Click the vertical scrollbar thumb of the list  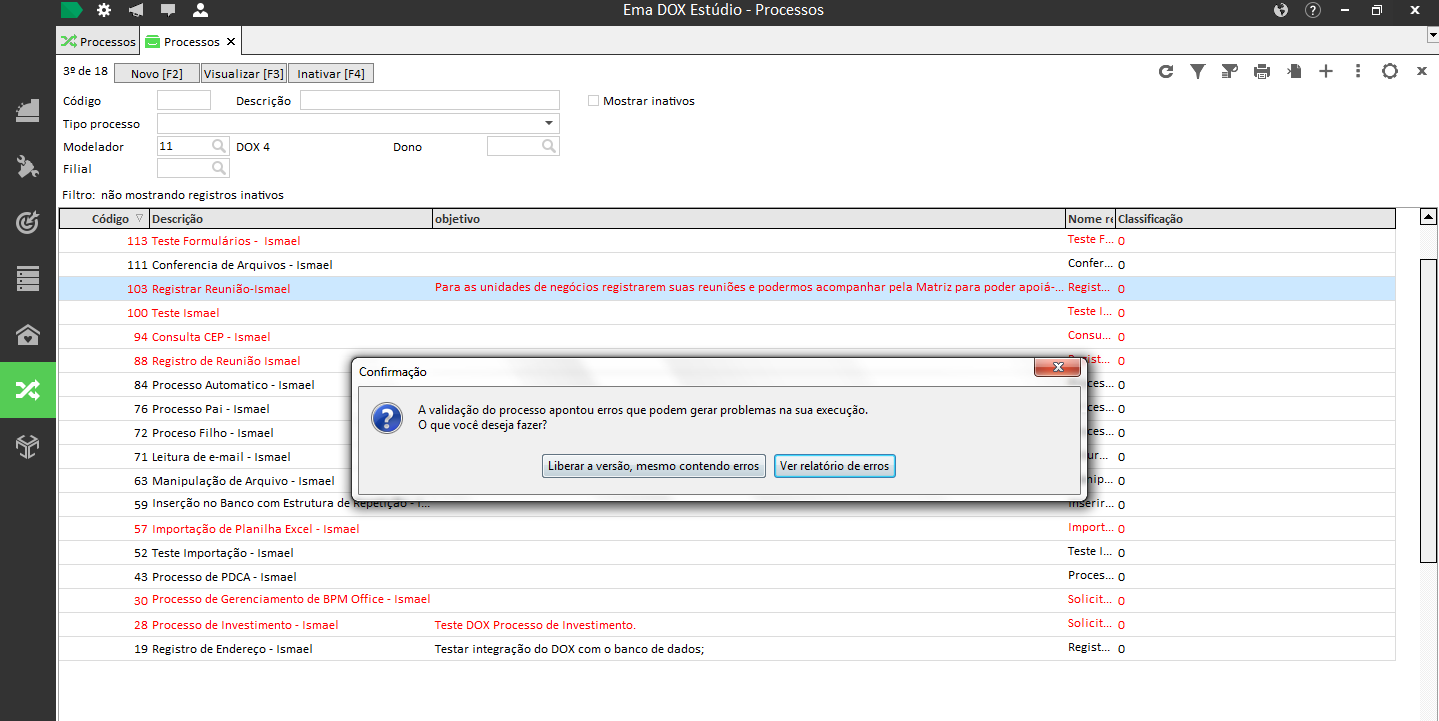(x=1429, y=409)
